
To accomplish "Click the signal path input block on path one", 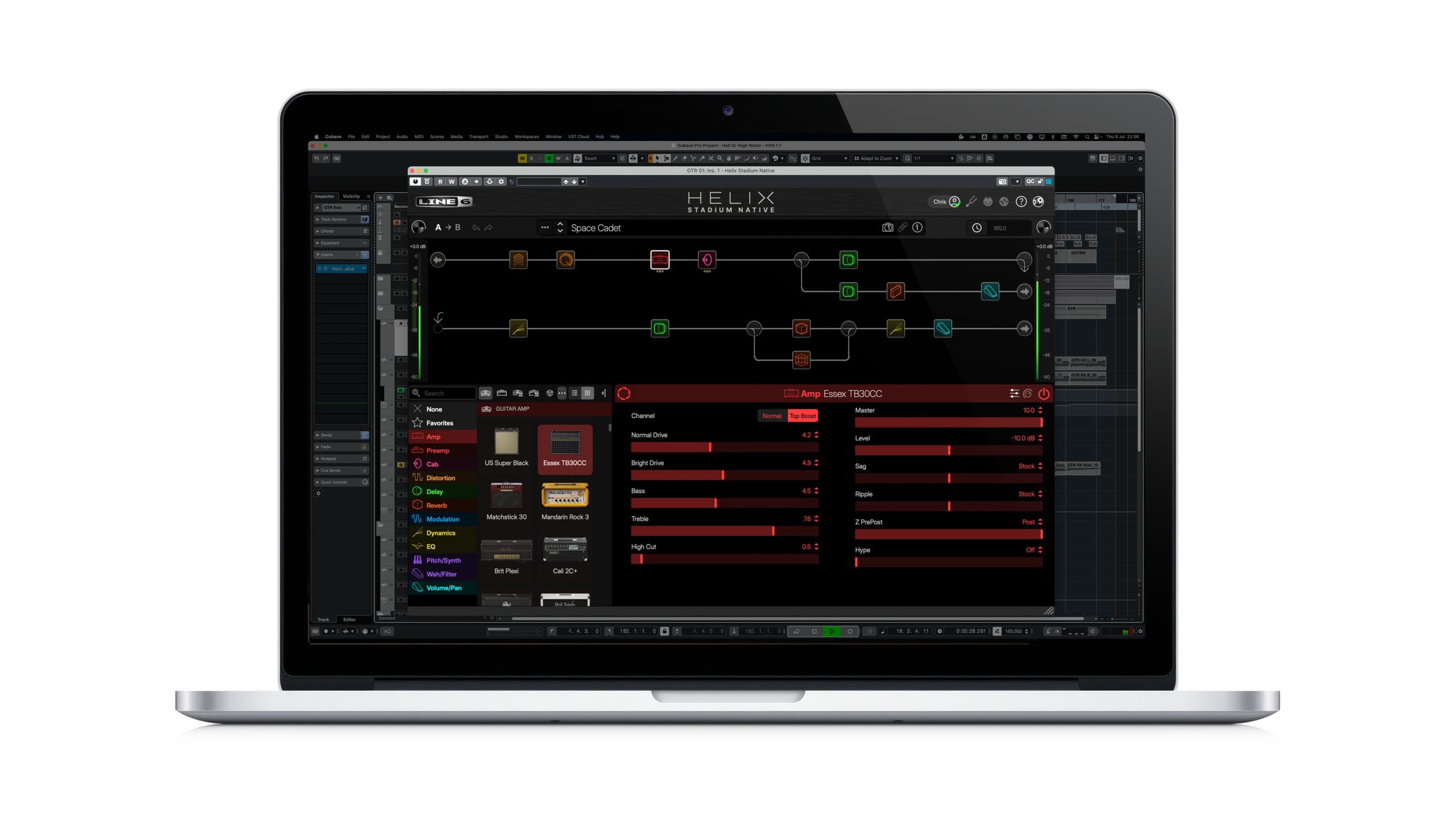I will tap(438, 260).
